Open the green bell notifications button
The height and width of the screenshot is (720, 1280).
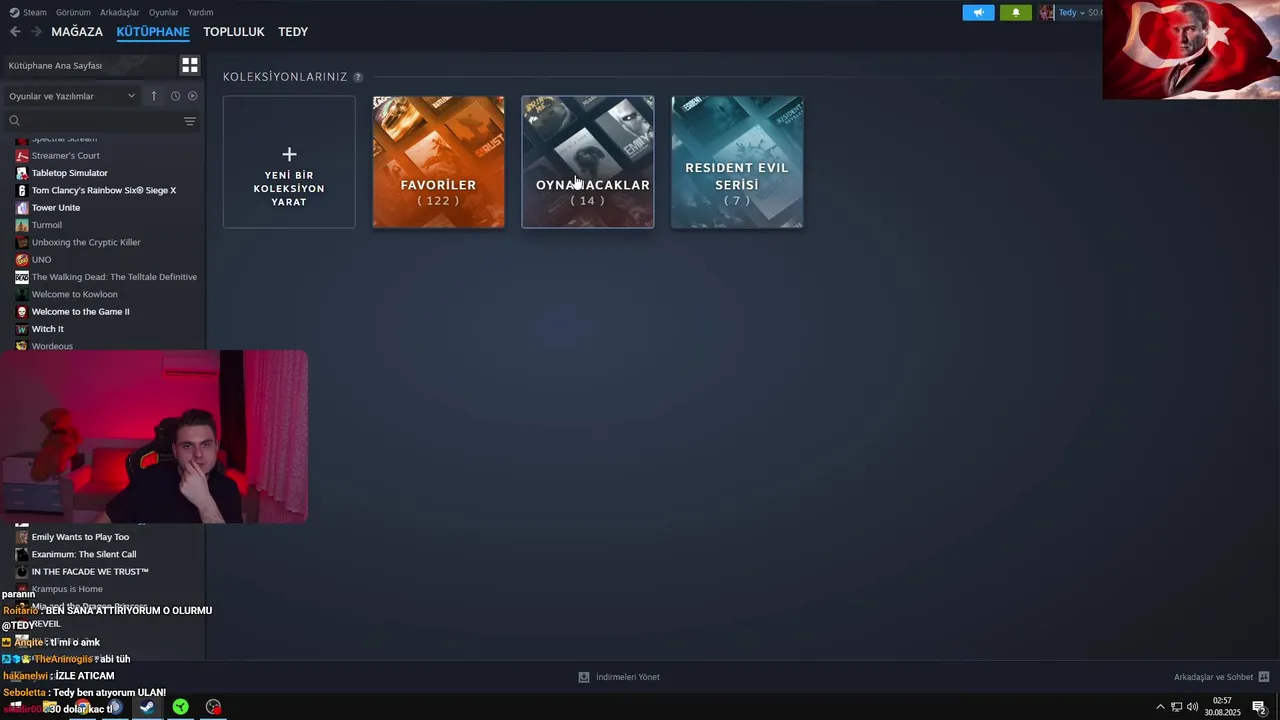[1016, 12]
